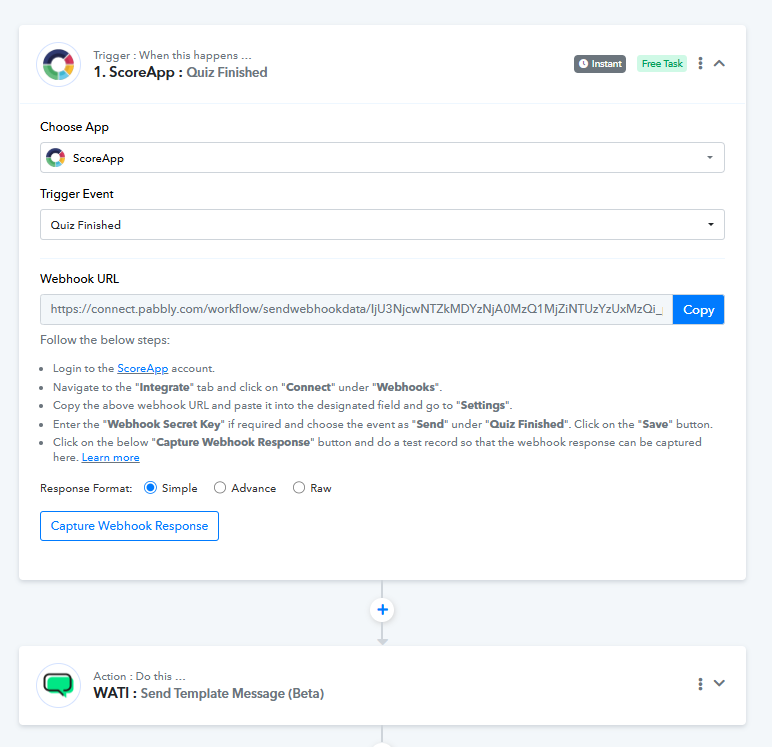772x747 pixels.
Task: Open three-dot menu on ScoreApp trigger step
Action: click(700, 63)
